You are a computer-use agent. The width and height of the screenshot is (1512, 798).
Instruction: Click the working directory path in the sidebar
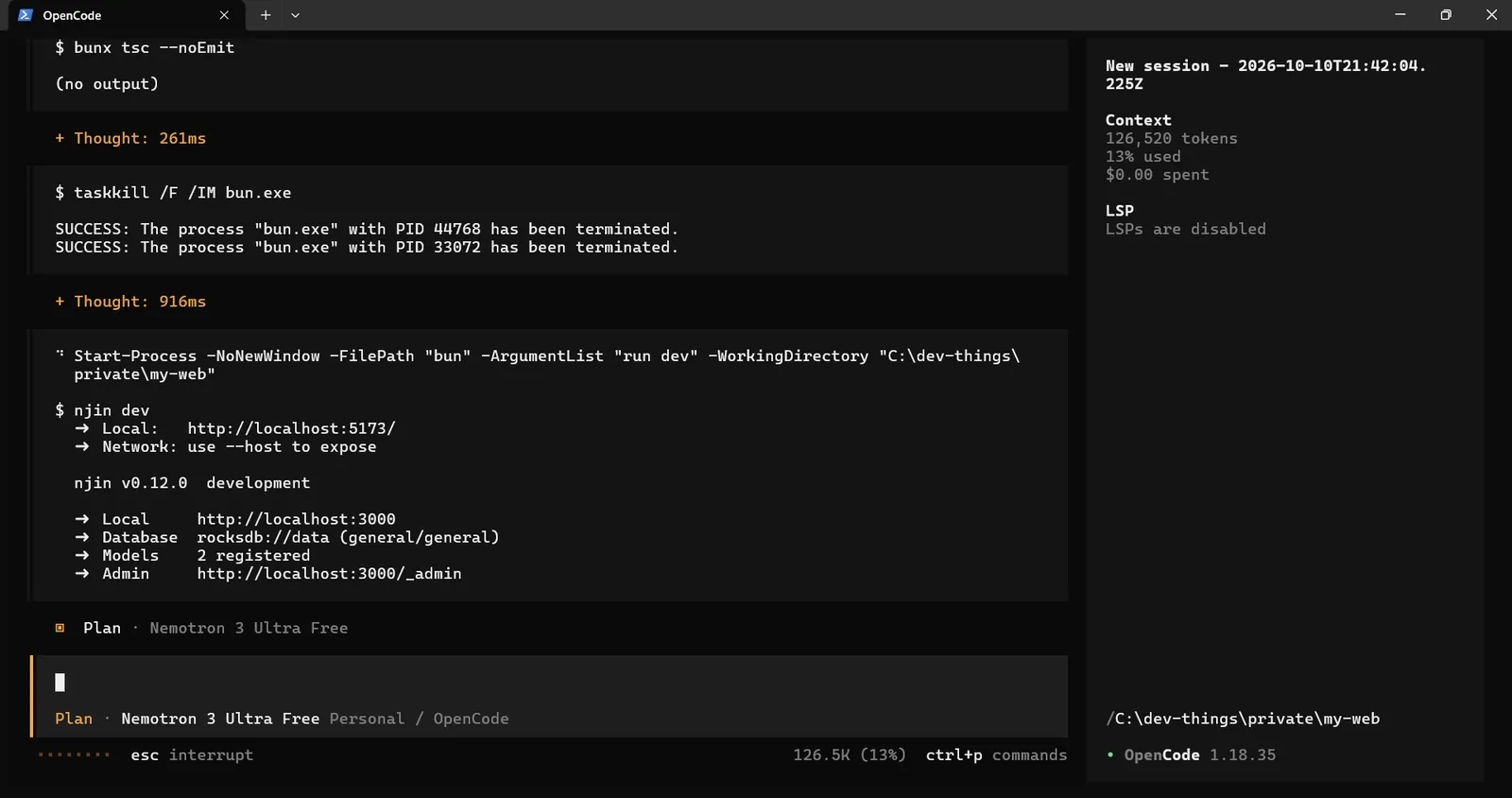pos(1243,719)
